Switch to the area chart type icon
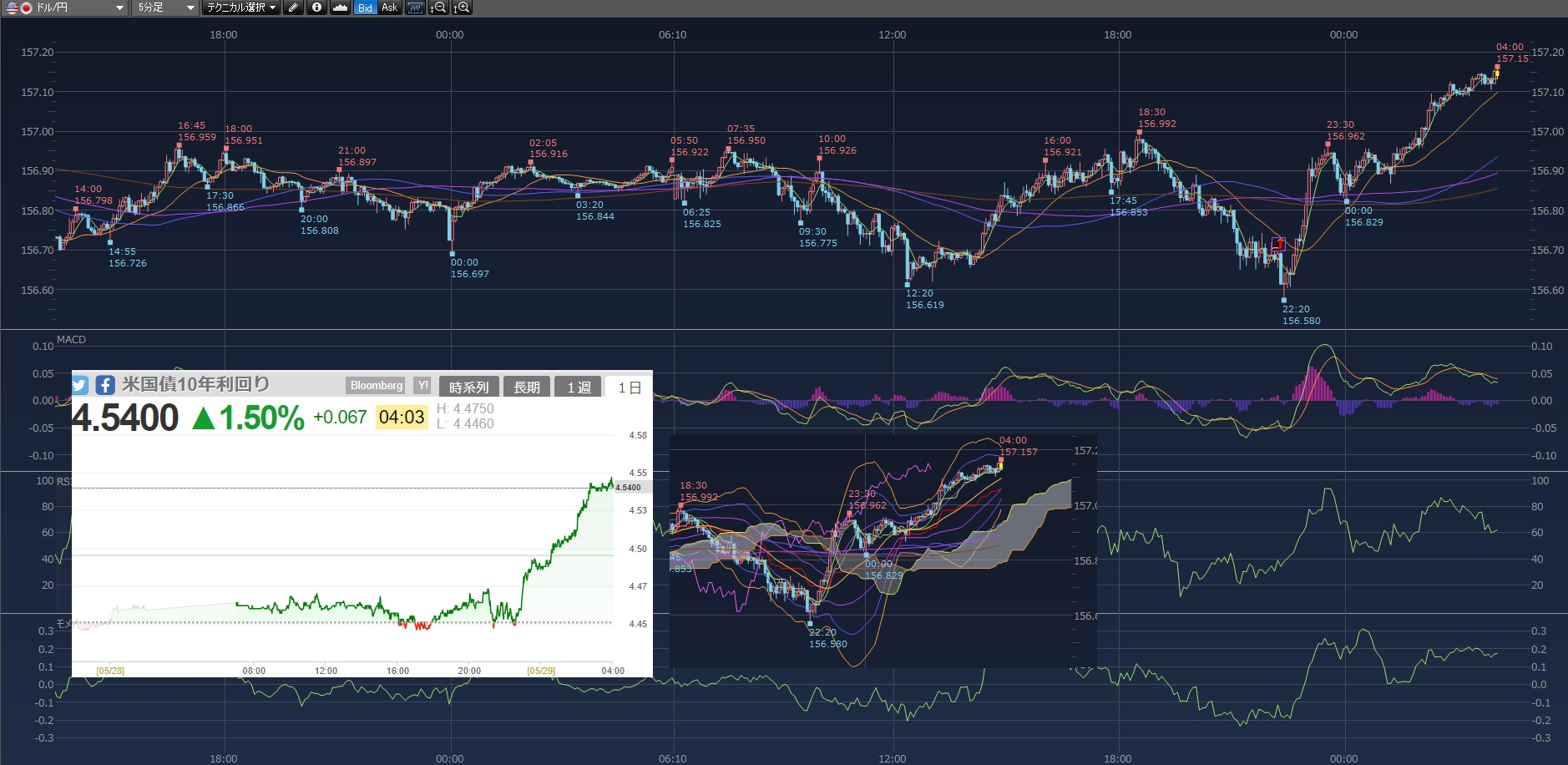 point(340,8)
